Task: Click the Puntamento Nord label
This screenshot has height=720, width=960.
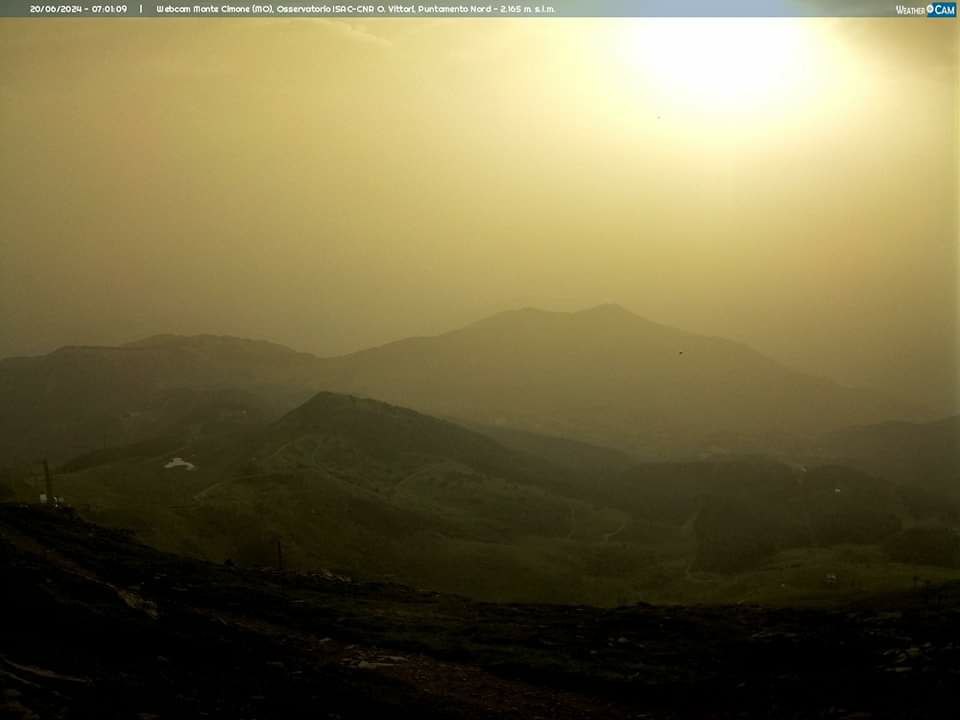Action: point(457,9)
